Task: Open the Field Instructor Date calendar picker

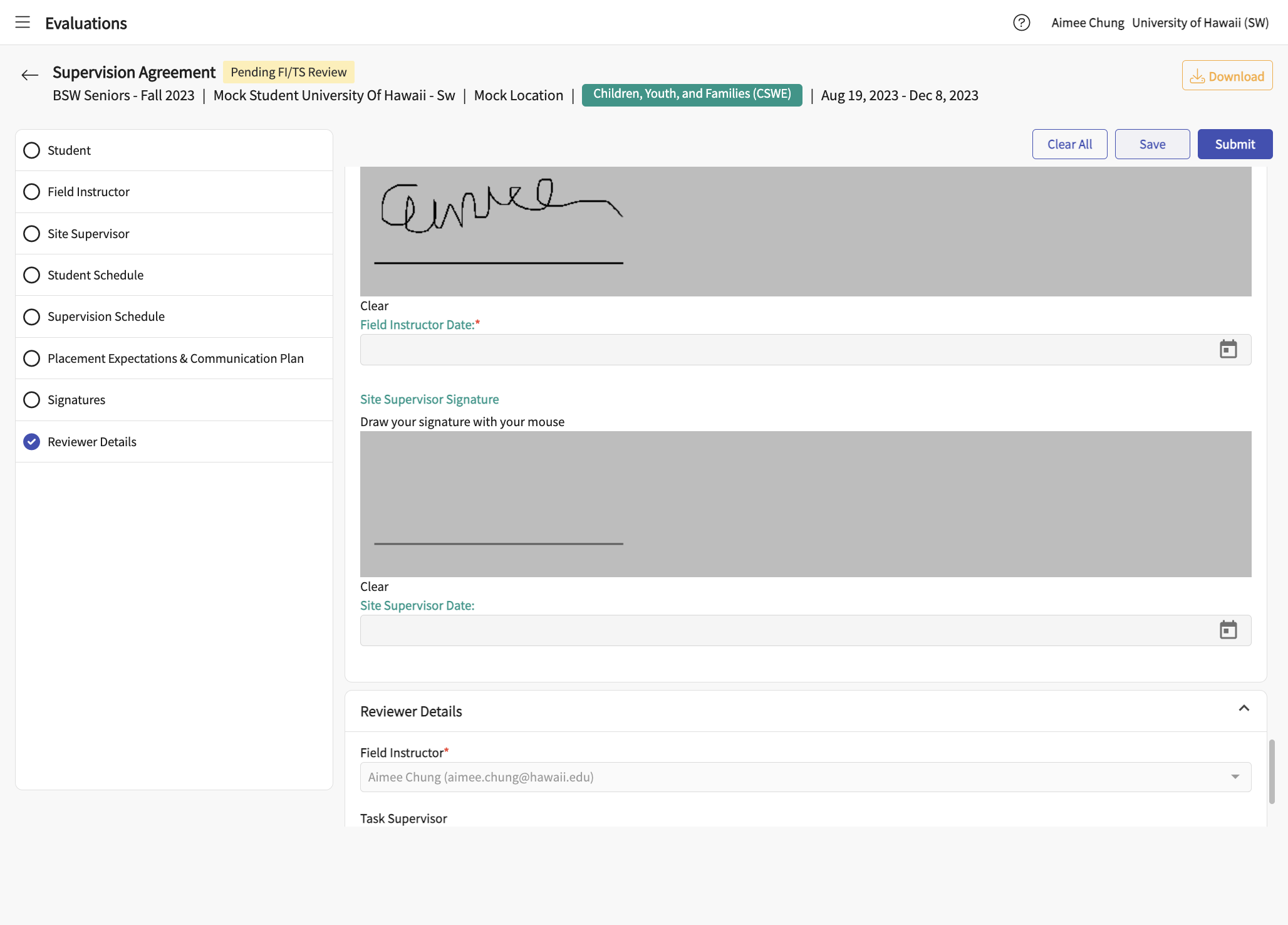Action: tap(1228, 349)
